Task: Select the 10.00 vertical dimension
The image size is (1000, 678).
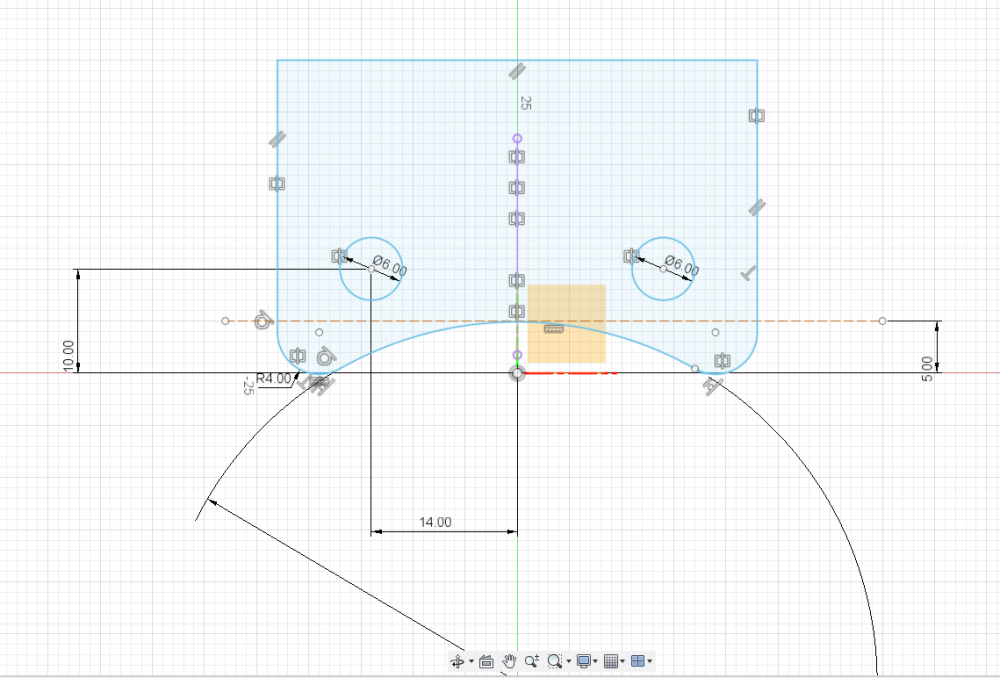Action: (68, 355)
